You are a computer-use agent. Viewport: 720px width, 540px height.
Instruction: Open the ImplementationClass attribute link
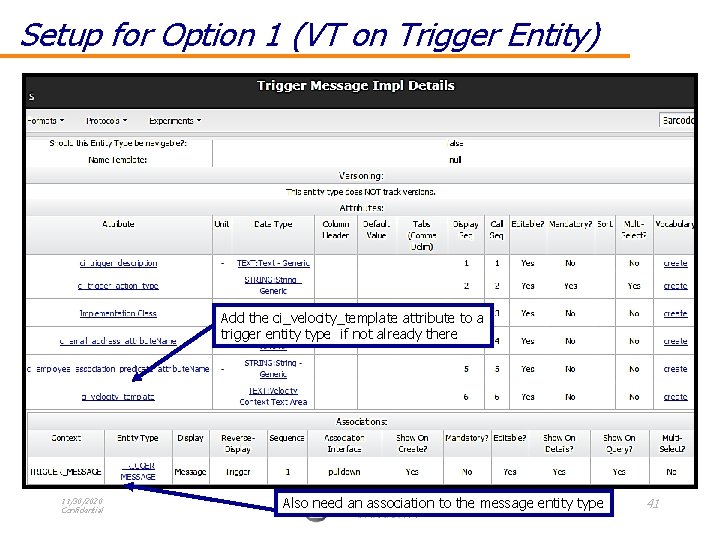point(118,313)
